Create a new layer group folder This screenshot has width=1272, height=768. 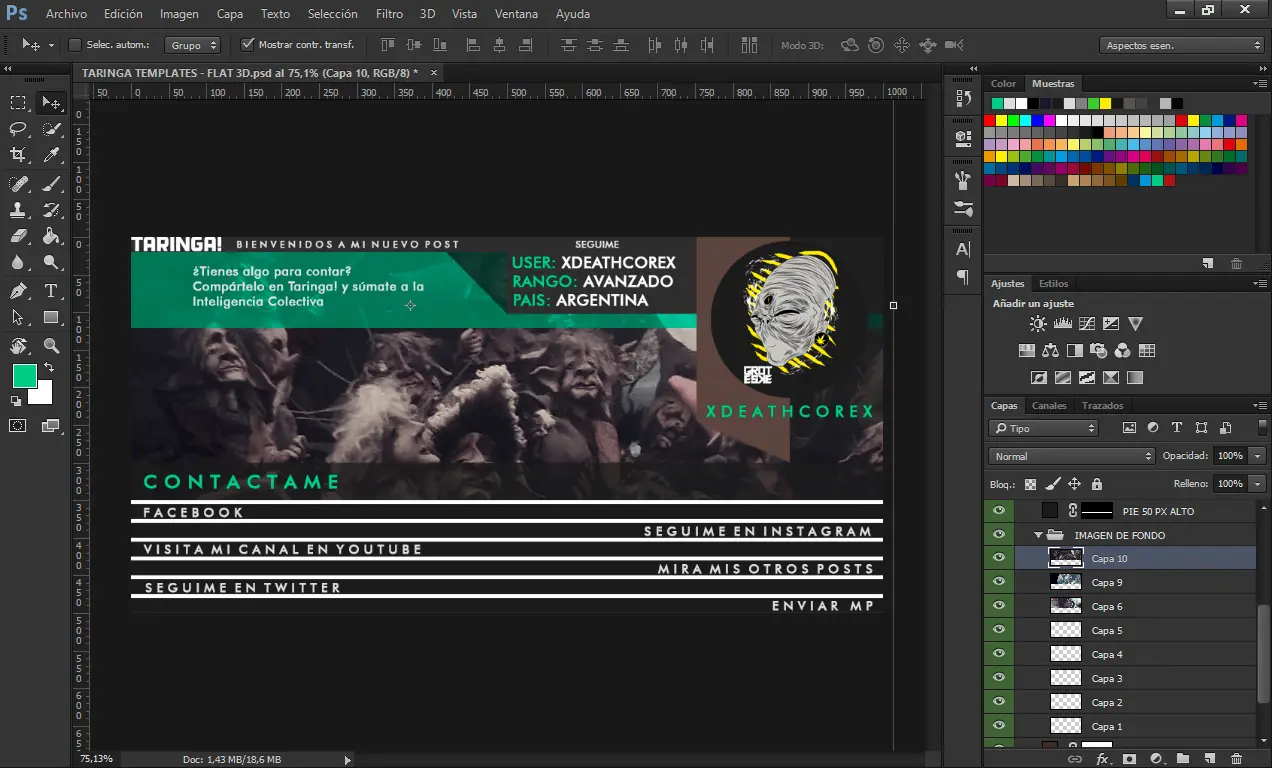pos(1182,759)
